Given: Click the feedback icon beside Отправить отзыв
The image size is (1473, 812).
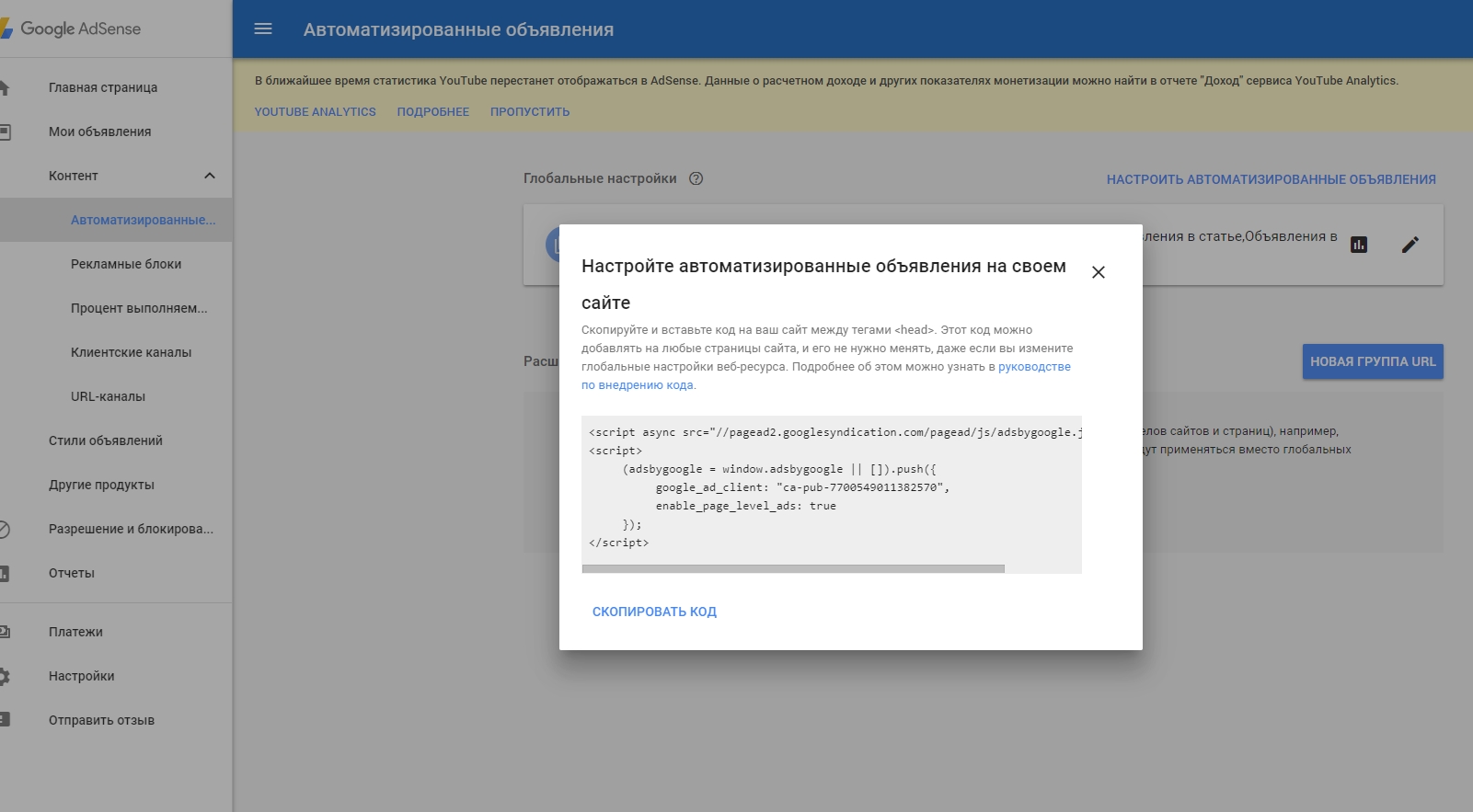Looking at the screenshot, I should (4, 720).
